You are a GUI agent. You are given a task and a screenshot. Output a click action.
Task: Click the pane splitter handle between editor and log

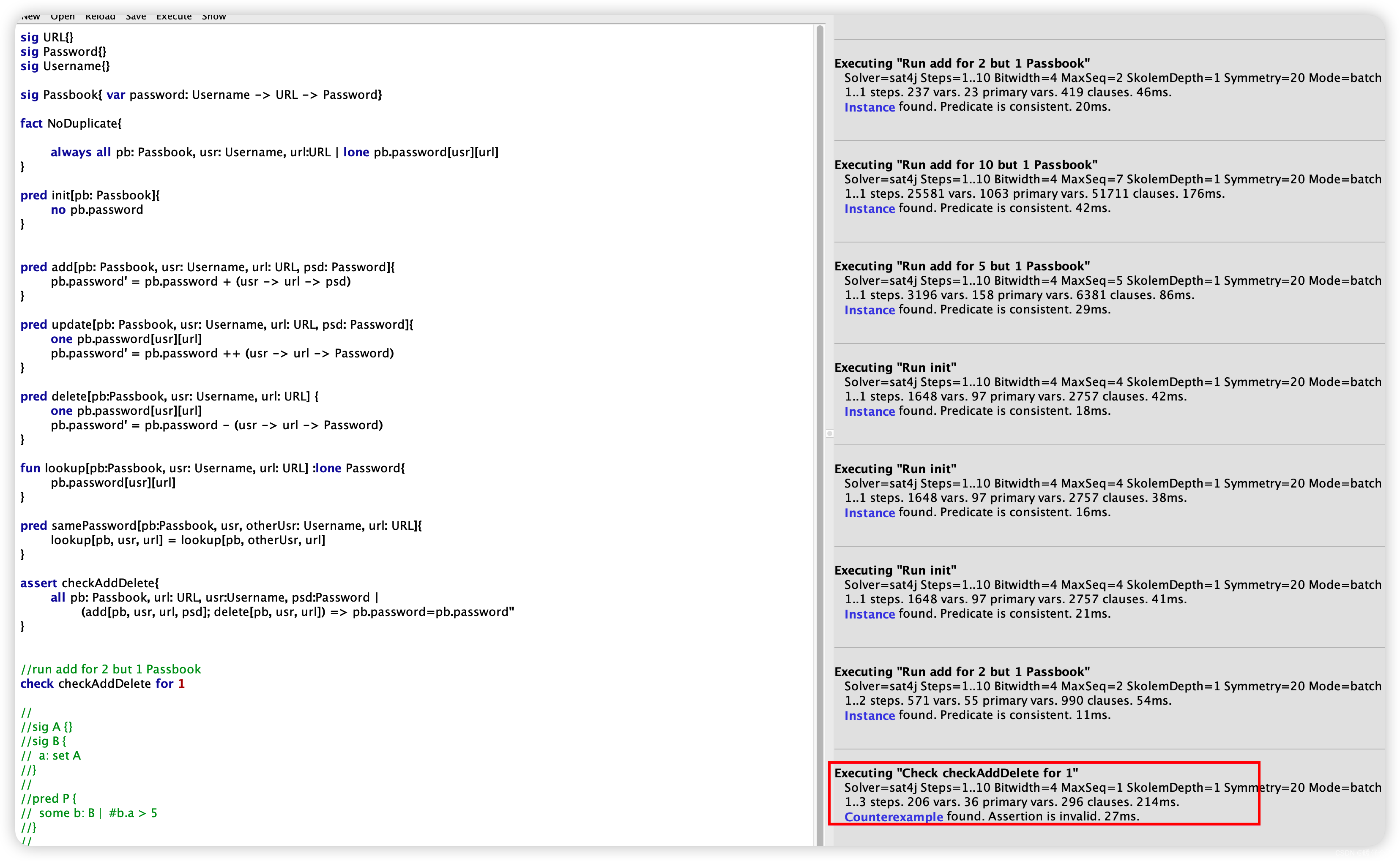coord(830,434)
